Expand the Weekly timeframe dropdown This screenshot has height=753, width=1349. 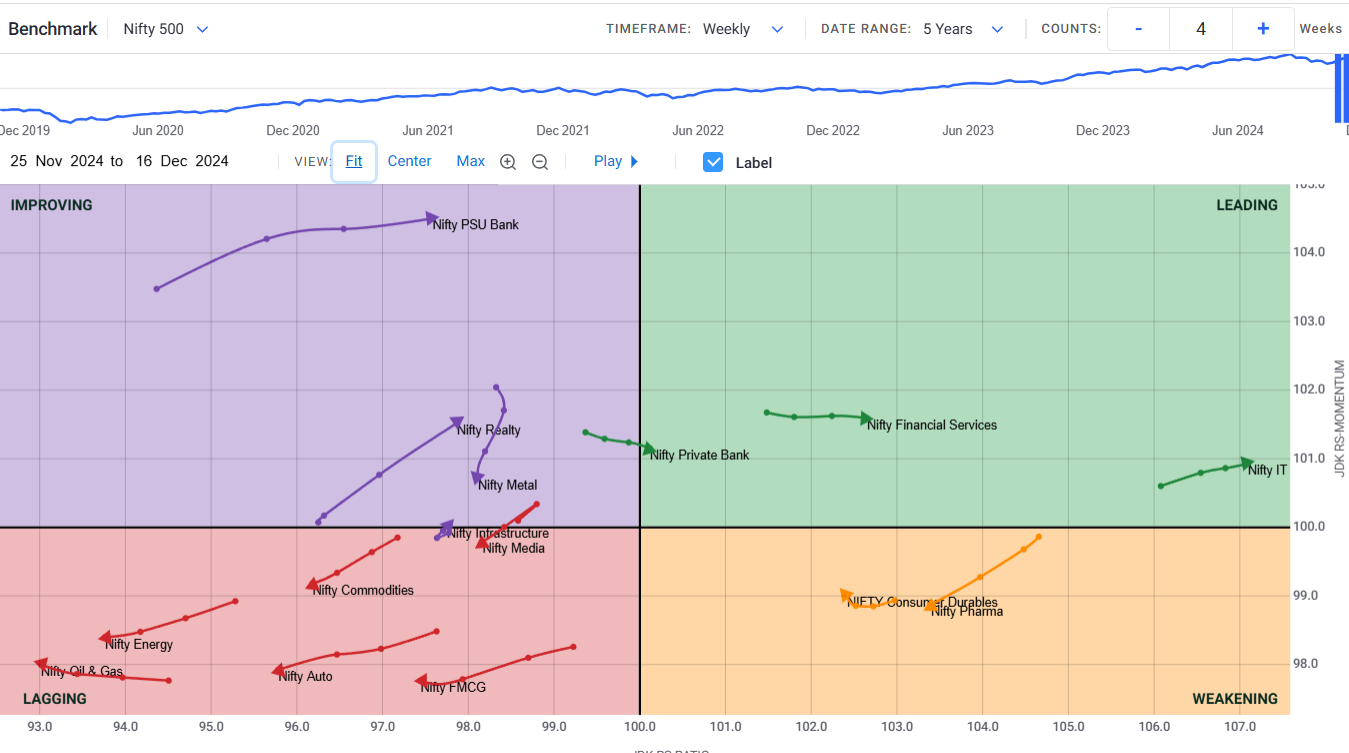pyautogui.click(x=743, y=29)
